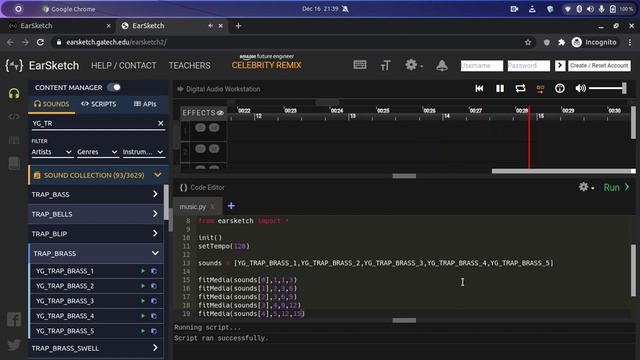
Task: Submit login with arrow button
Action: click(560, 65)
